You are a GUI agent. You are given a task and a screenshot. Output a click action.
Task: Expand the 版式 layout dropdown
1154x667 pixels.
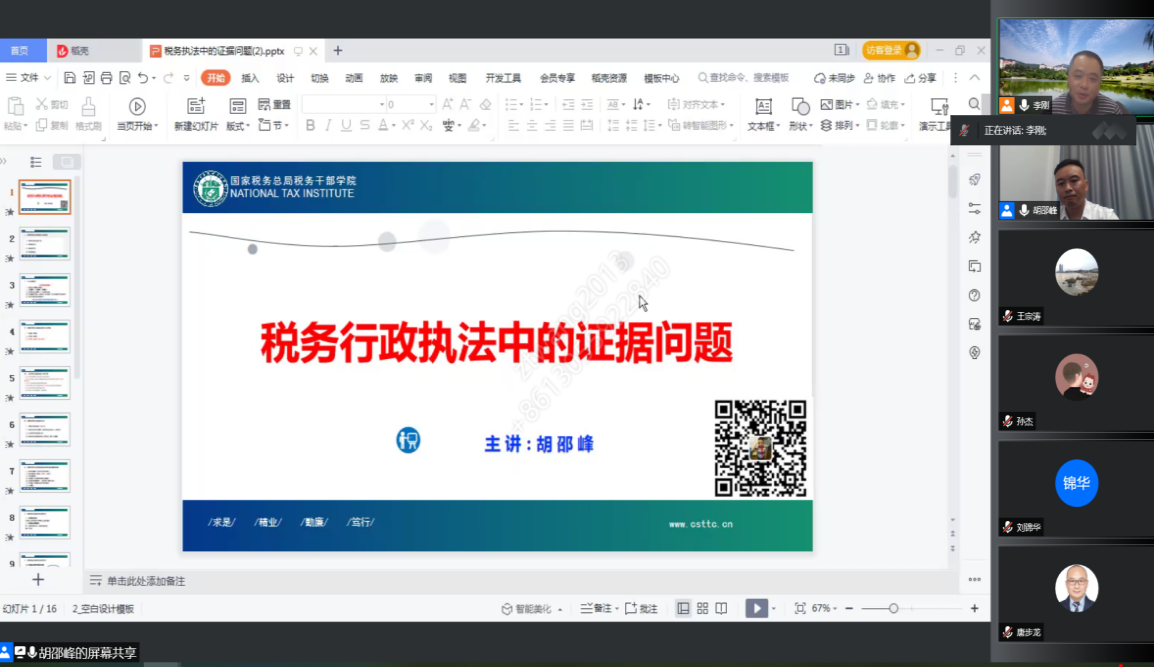(x=237, y=126)
